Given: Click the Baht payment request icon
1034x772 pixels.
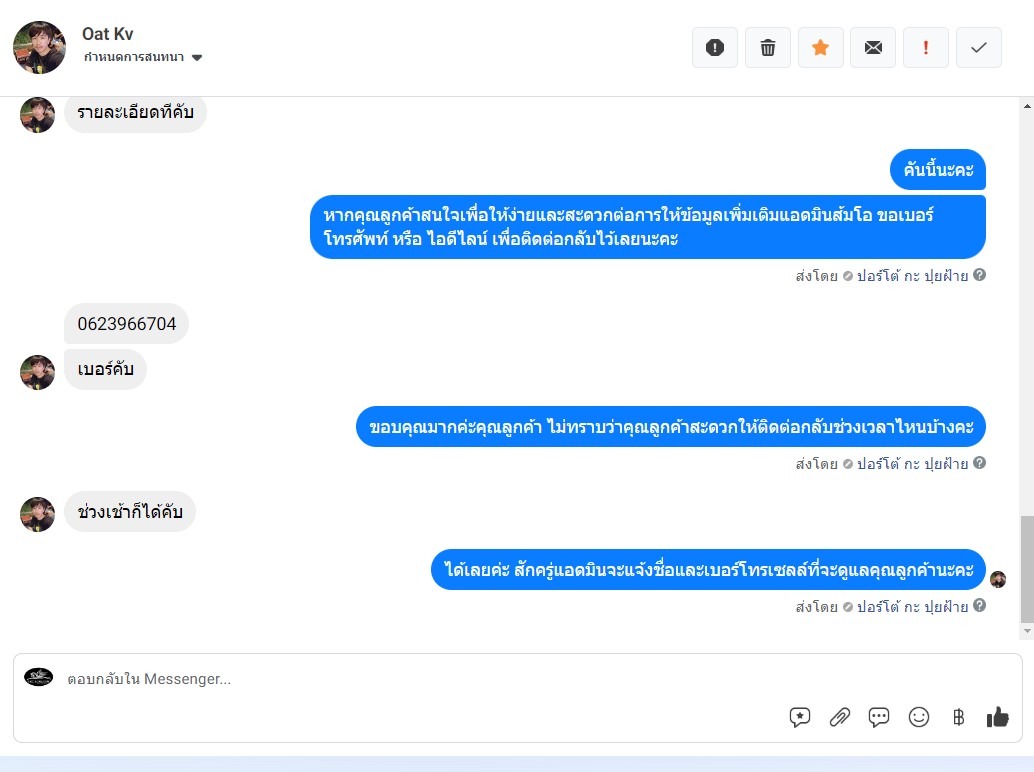Looking at the screenshot, I should 959,717.
